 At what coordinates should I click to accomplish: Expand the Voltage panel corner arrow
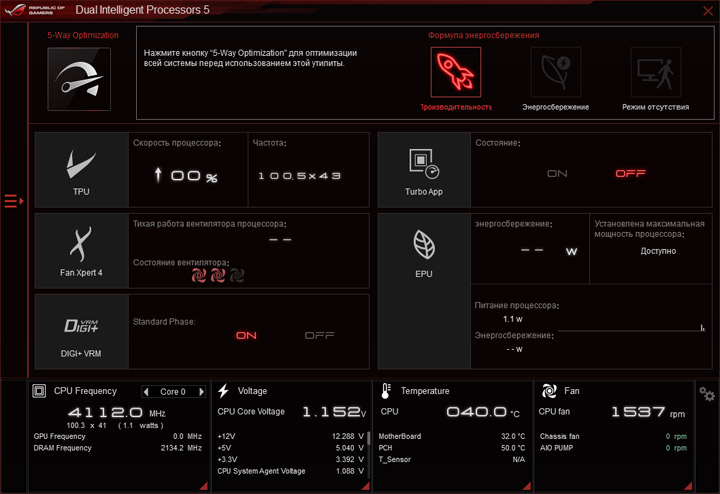point(366,486)
